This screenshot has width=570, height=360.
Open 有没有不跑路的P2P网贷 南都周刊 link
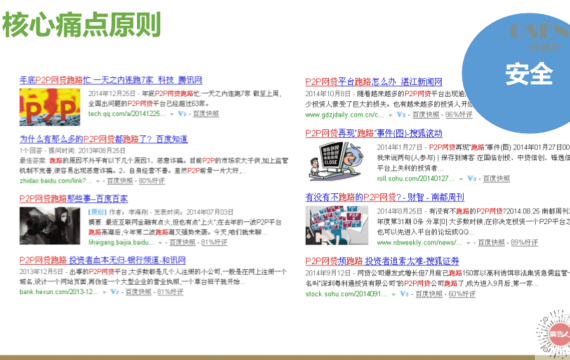tap(385, 197)
